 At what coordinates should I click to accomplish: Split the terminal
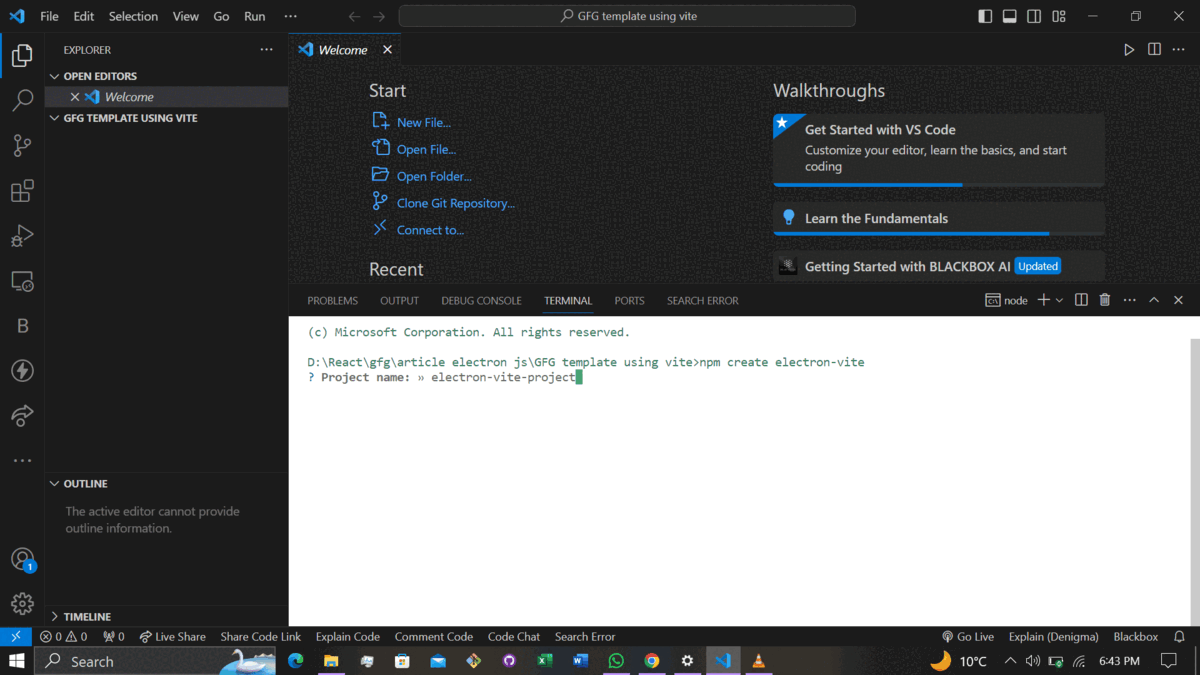click(1081, 300)
